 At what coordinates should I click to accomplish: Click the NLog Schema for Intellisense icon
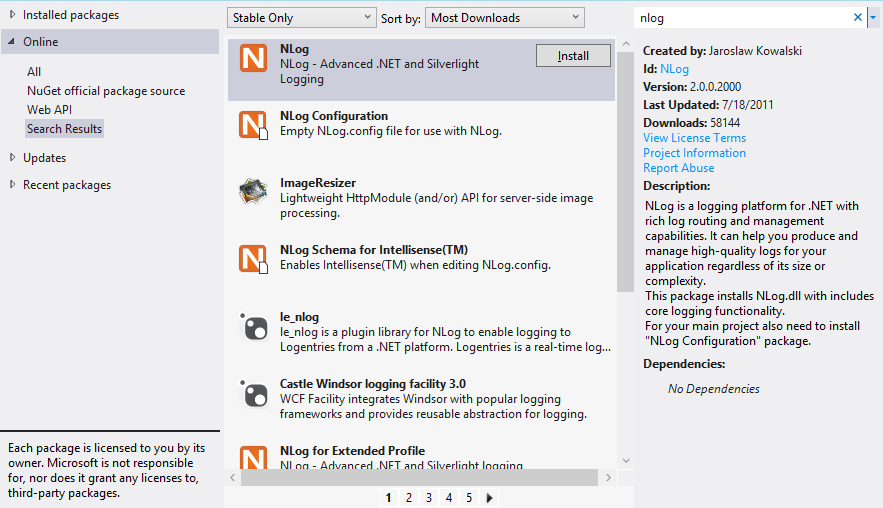(x=253, y=259)
